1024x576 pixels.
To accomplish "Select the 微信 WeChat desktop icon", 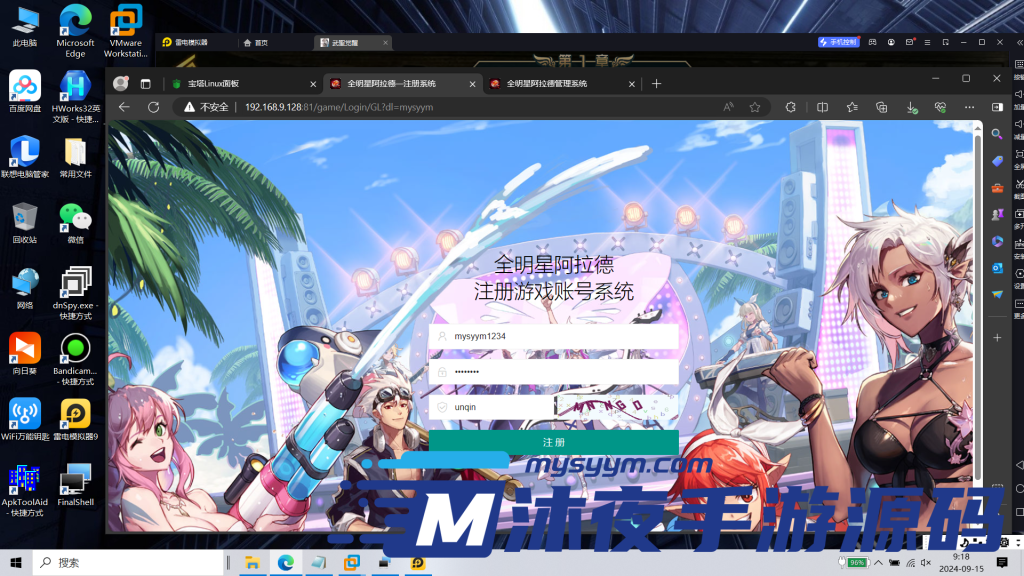I will [75, 222].
